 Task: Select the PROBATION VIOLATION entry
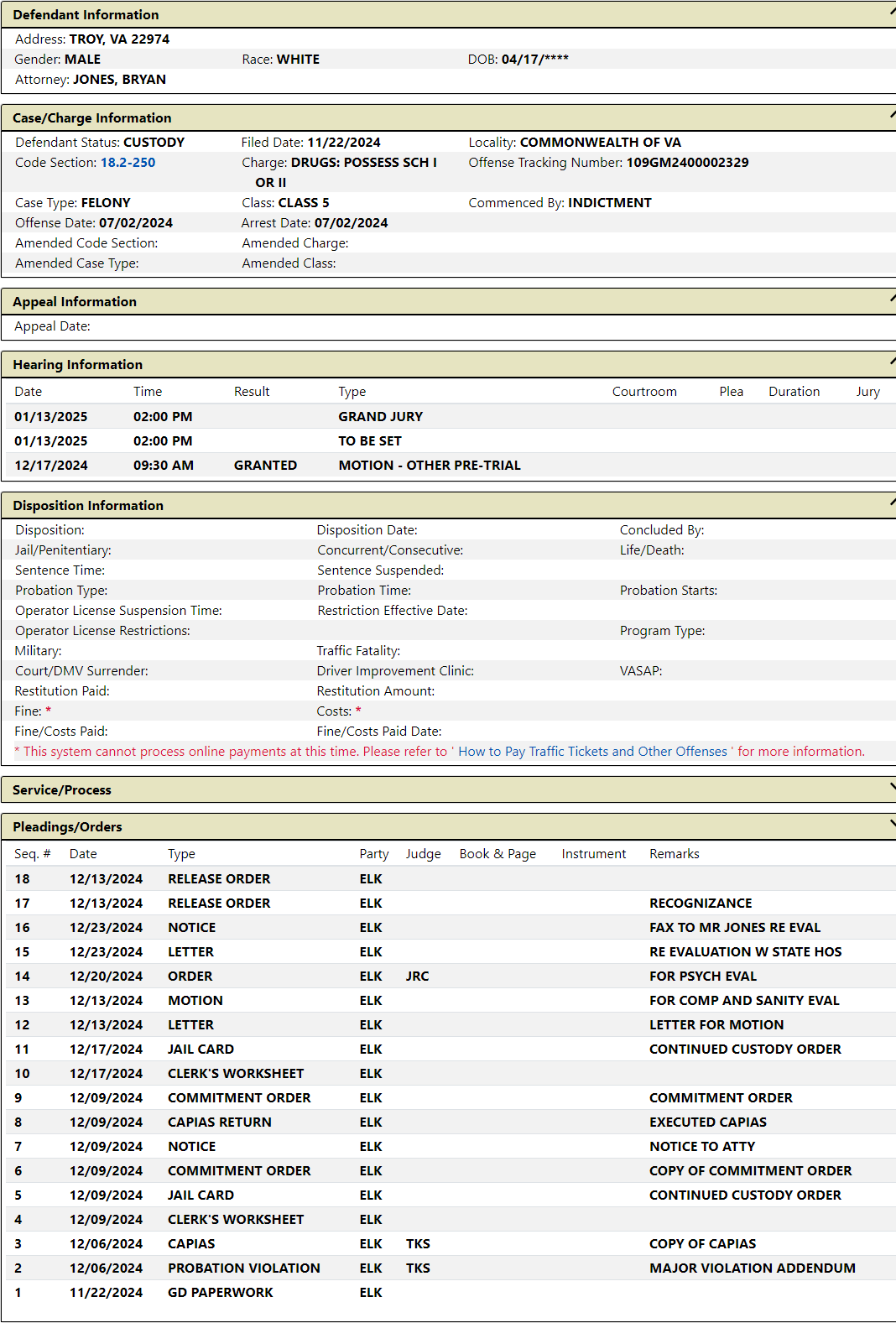(451, 1268)
